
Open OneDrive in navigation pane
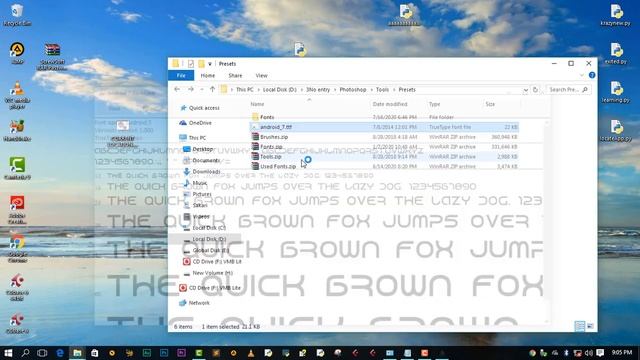point(200,123)
